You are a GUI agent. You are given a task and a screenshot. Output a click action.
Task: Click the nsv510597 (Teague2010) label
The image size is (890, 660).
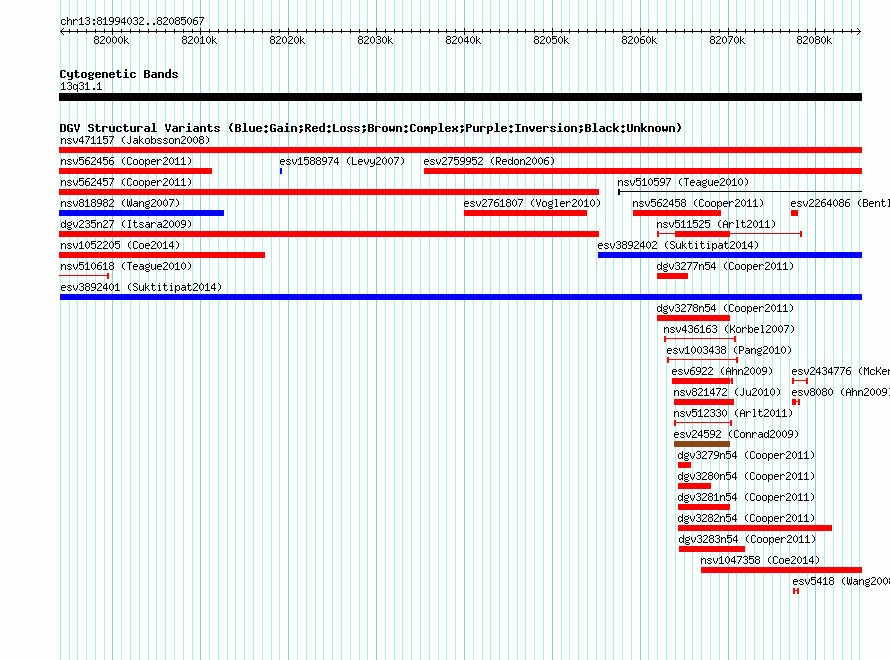[683, 182]
